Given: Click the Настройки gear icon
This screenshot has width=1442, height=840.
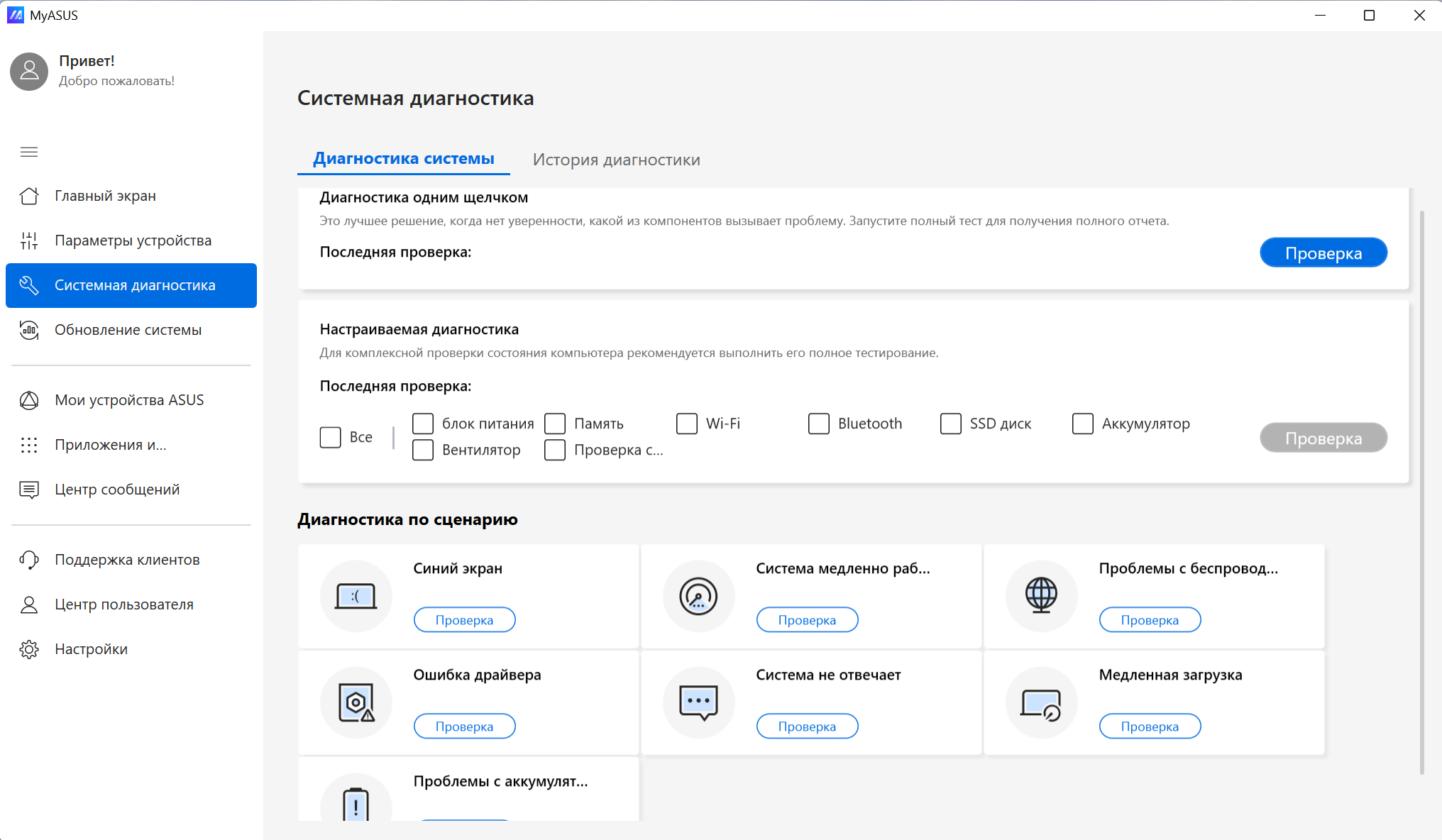Looking at the screenshot, I should click(x=29, y=649).
